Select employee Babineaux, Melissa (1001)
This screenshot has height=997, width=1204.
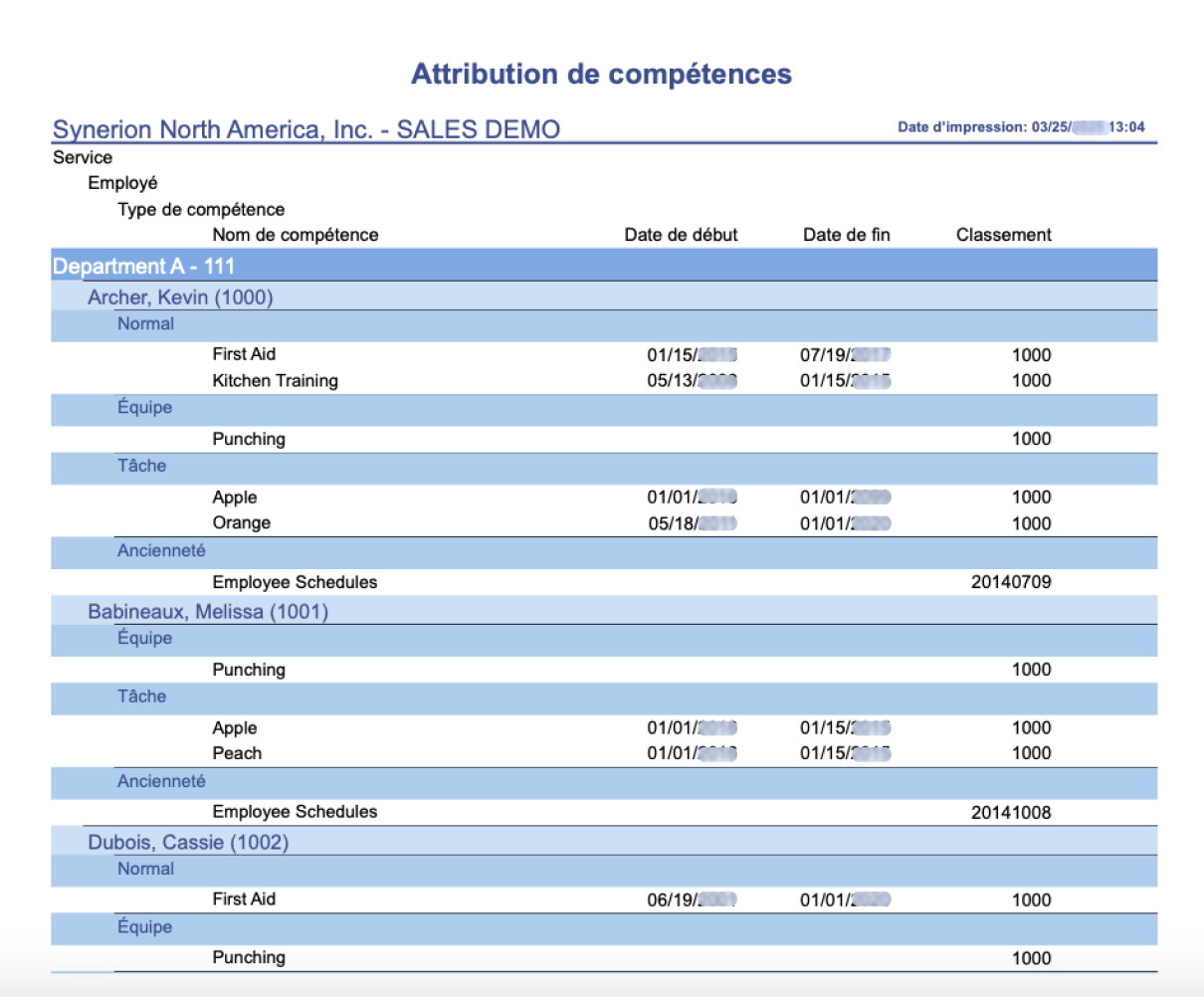pyautogui.click(x=208, y=612)
